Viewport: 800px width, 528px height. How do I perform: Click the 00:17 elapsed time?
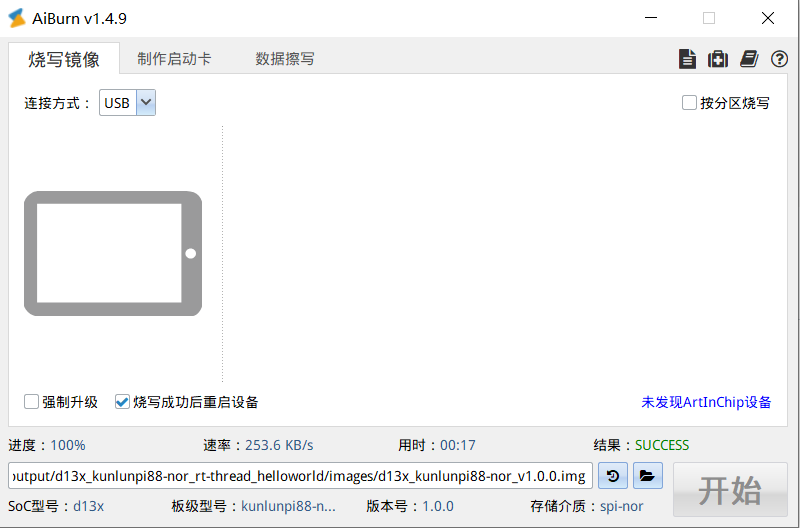[458, 445]
